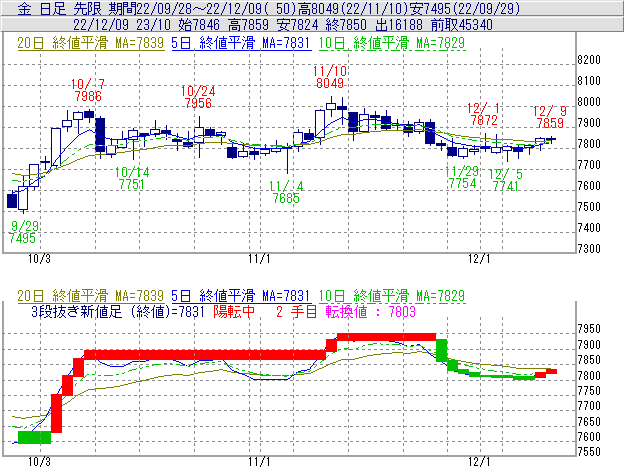Click the 3段抜き新値足 (終値)=7831 label
This screenshot has height=475, width=624.
pos(118,311)
